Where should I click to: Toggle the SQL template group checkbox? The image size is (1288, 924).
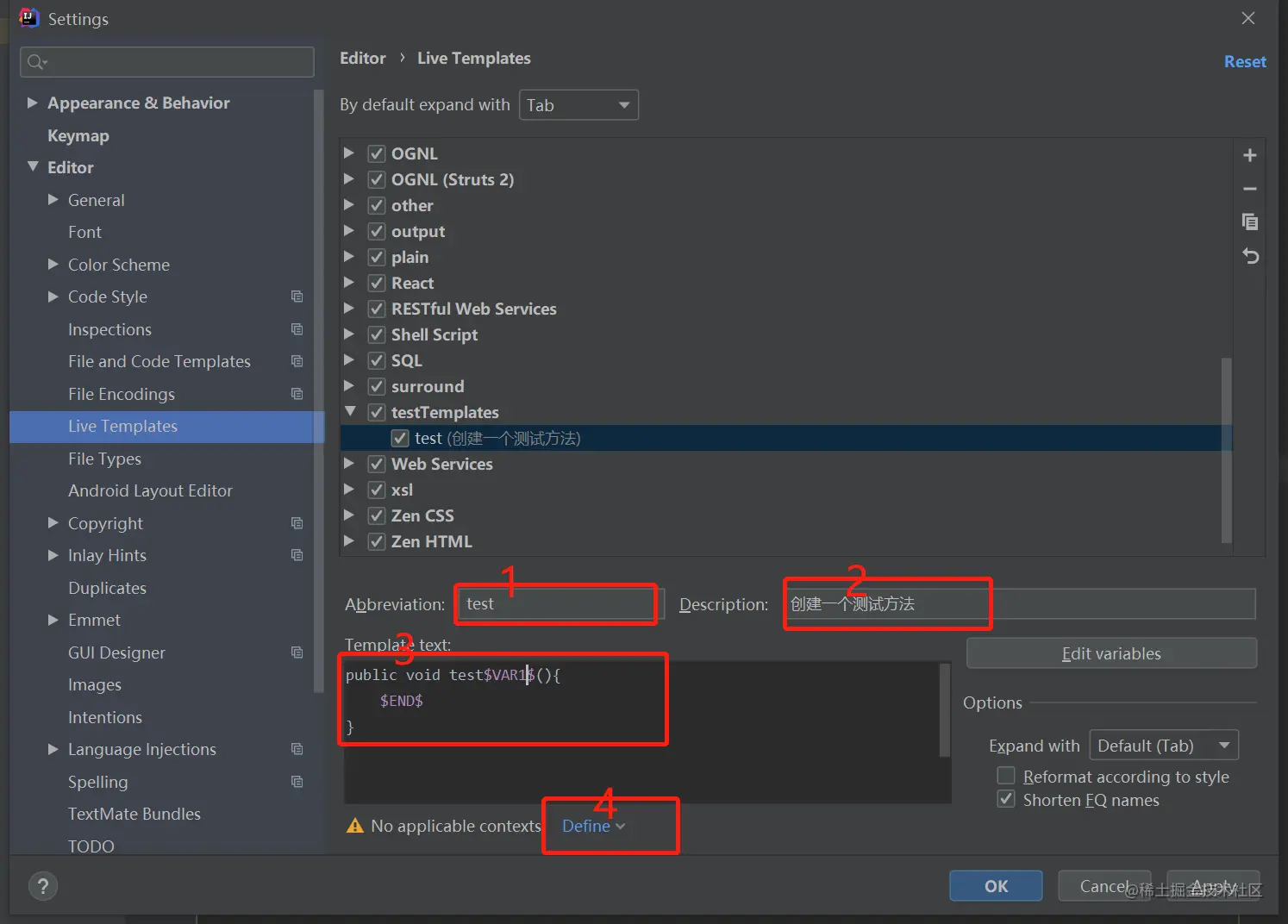[x=377, y=360]
